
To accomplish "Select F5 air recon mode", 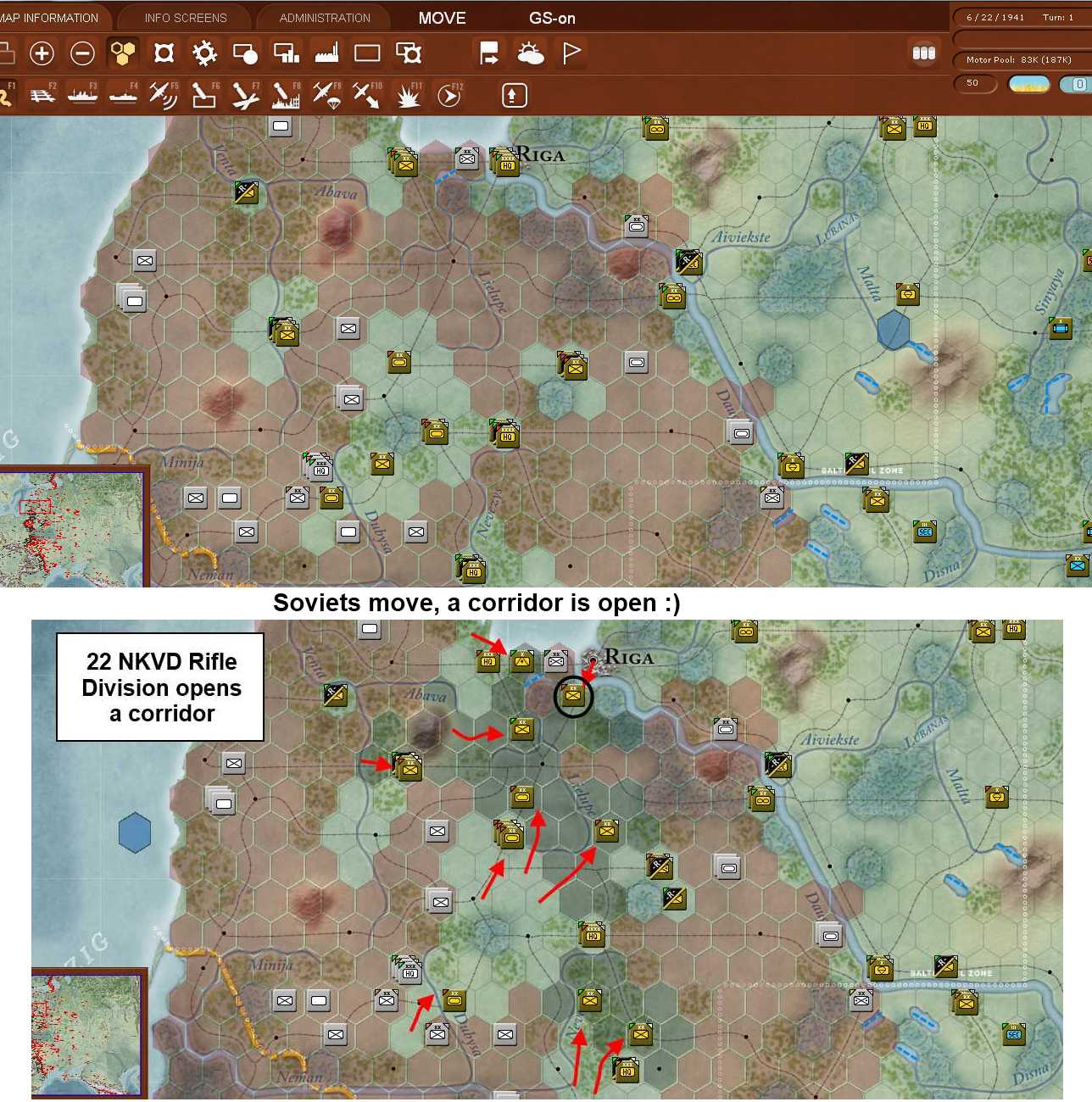I will click(x=164, y=95).
